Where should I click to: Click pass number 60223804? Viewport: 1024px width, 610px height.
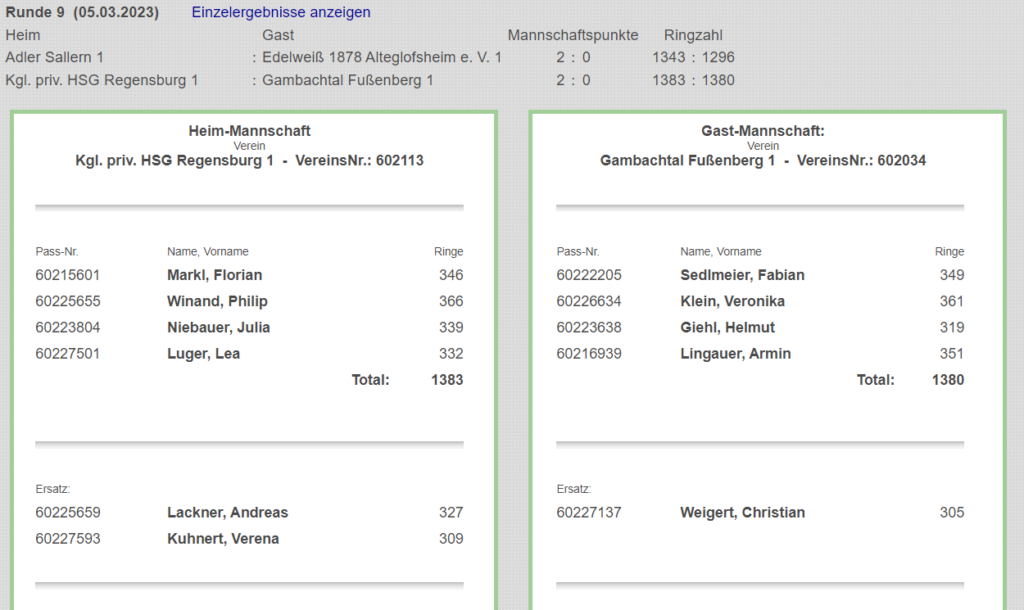click(68, 327)
